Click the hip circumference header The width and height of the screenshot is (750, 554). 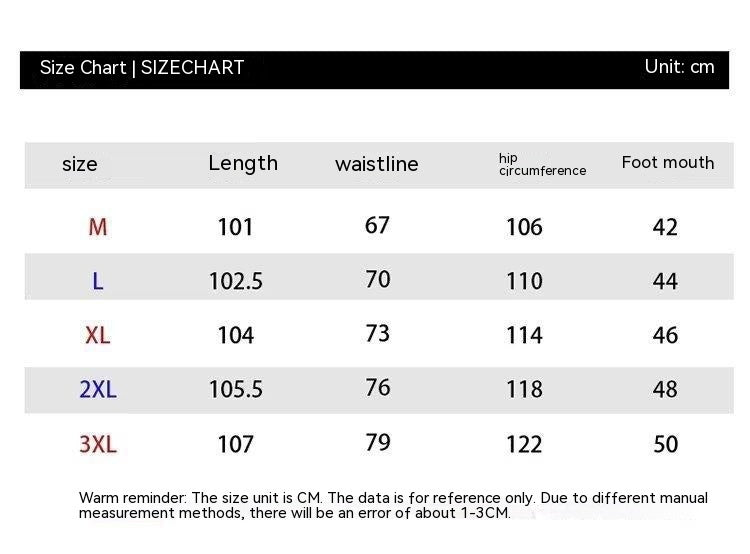tap(542, 164)
